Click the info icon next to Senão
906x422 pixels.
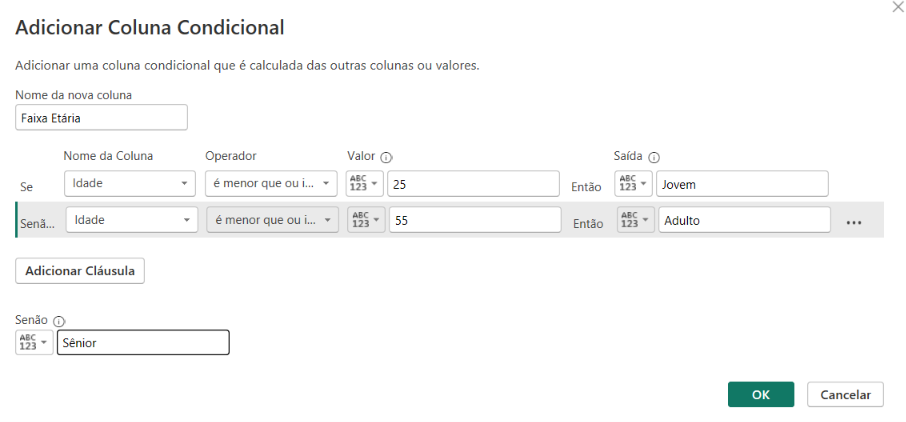58,321
